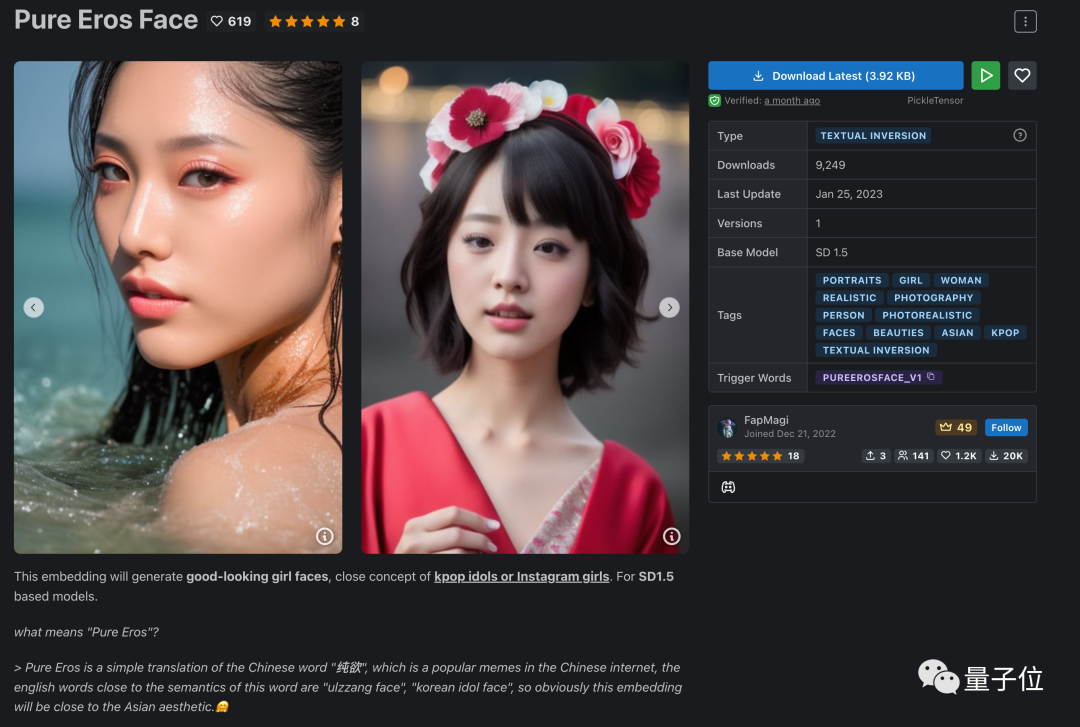Open the three-dot options menu

pos(1025,21)
